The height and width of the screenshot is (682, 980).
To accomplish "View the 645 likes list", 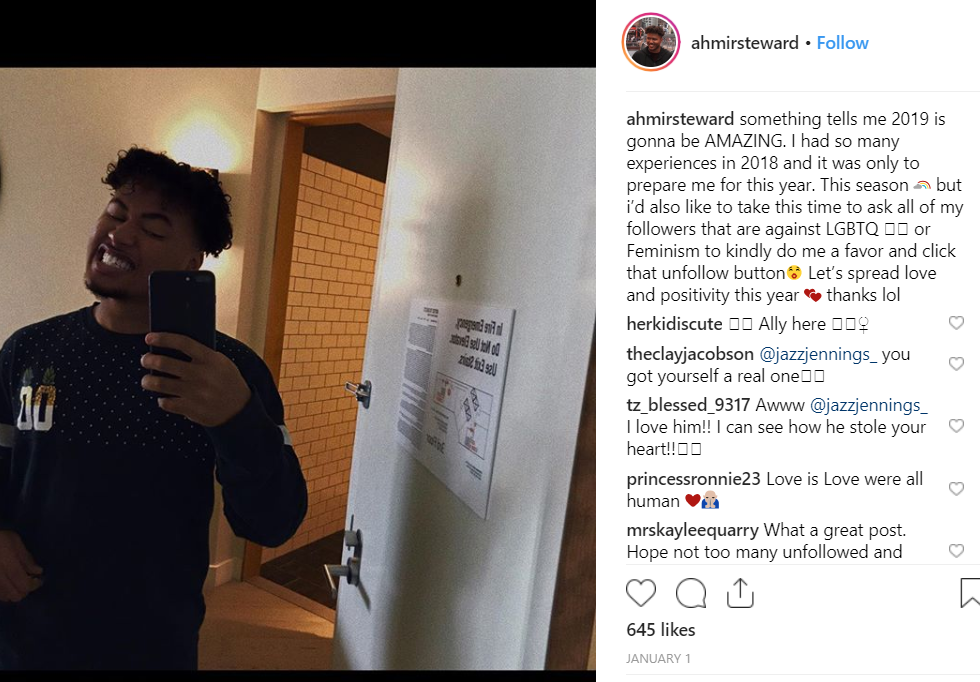I will tap(661, 629).
